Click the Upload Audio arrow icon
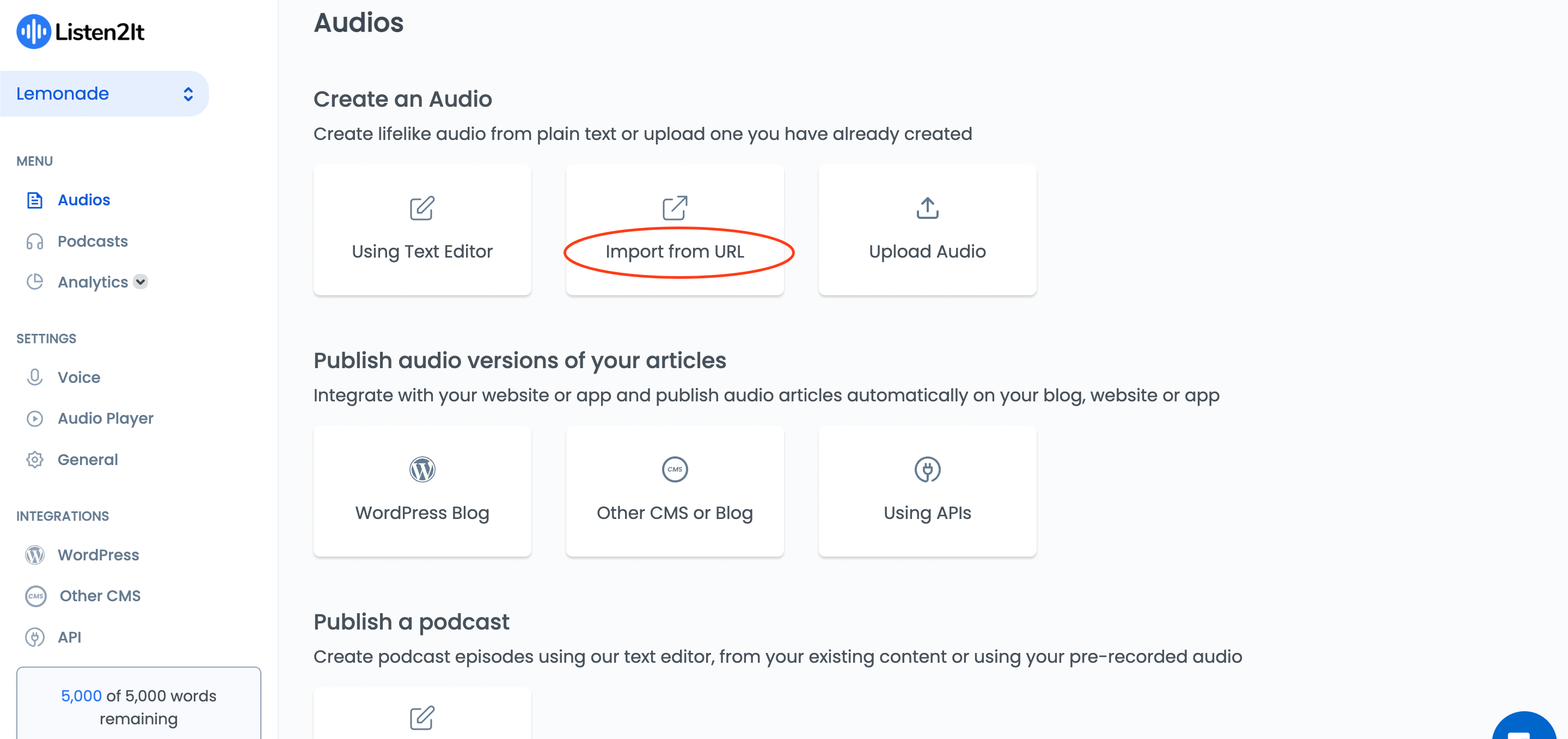The image size is (1568, 739). 927,208
